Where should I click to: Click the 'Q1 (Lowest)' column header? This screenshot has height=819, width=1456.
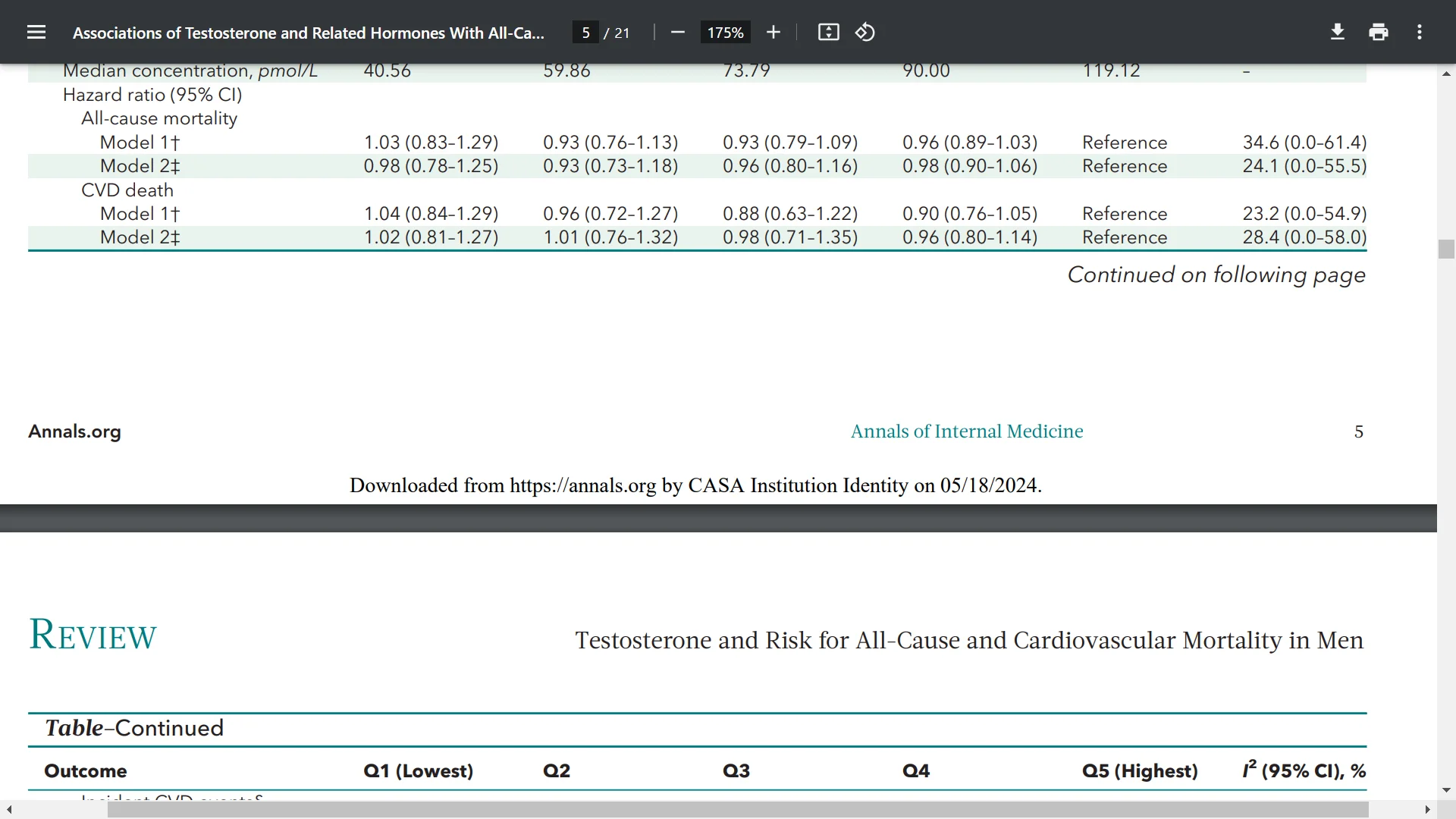pyautogui.click(x=418, y=771)
